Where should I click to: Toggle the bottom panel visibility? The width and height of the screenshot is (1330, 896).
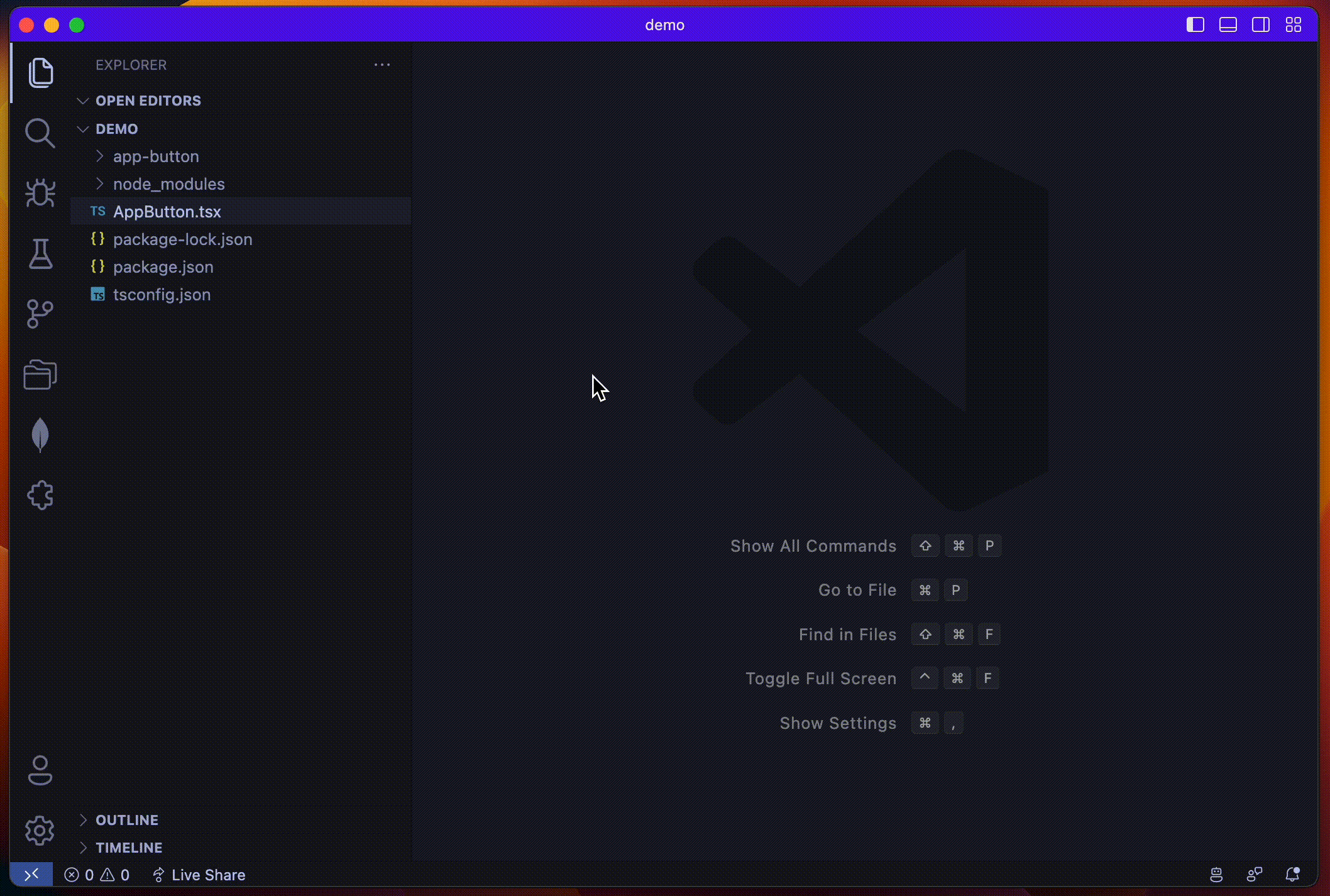tap(1228, 25)
